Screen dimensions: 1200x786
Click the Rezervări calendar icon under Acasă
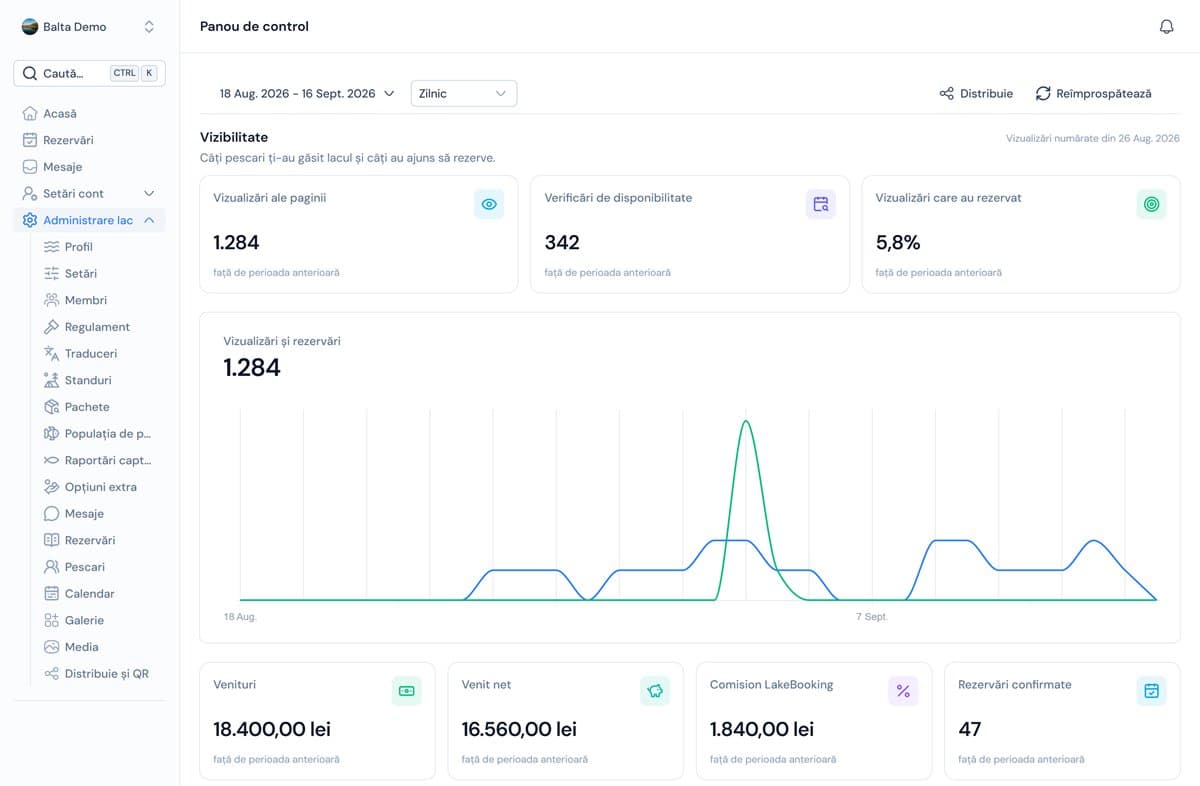point(30,140)
